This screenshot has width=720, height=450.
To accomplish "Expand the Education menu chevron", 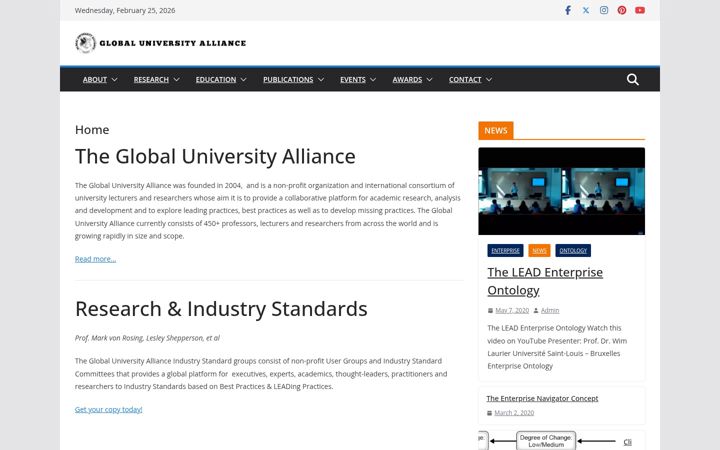I will tap(243, 80).
